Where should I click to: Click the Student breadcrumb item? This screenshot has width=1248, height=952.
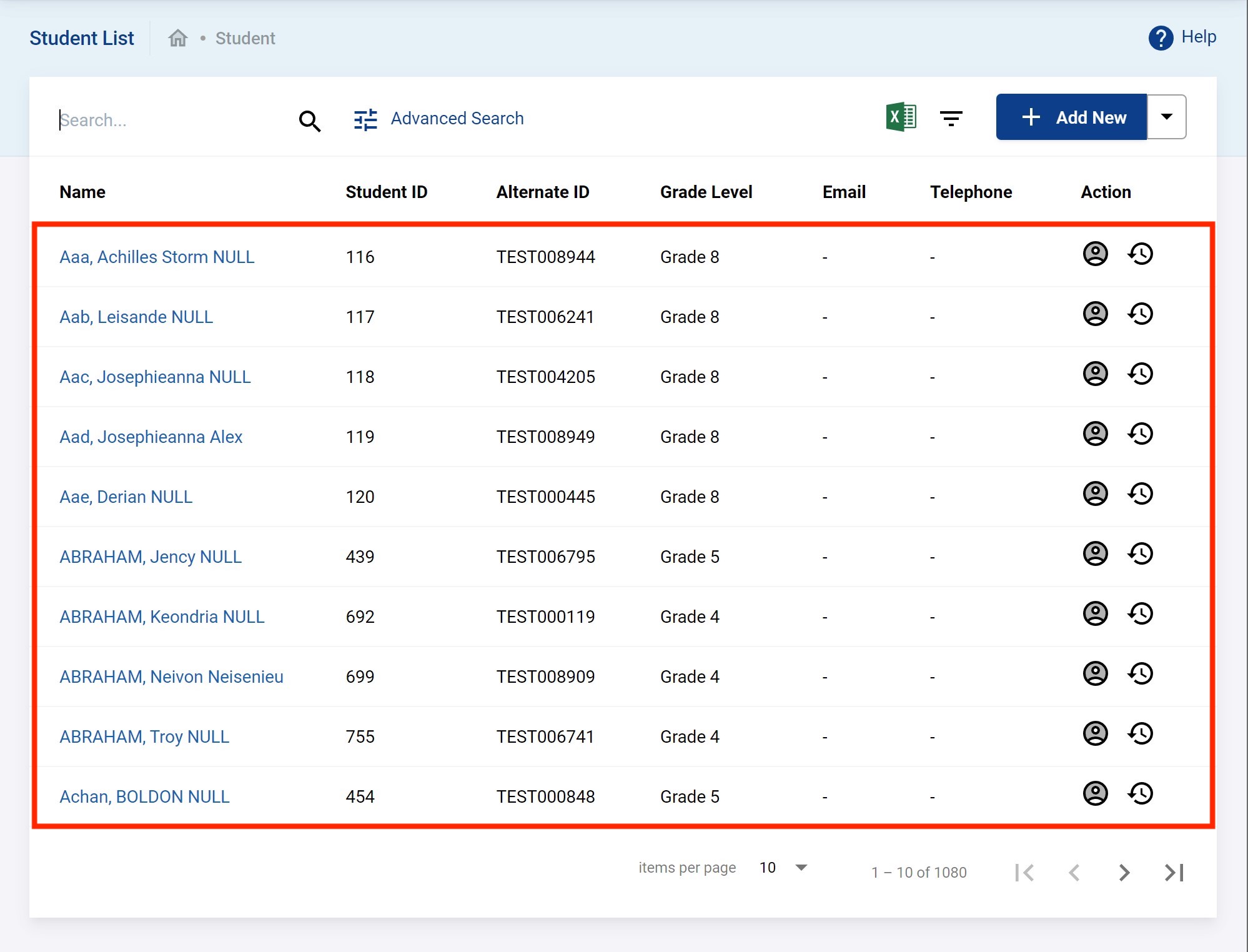pyautogui.click(x=245, y=38)
